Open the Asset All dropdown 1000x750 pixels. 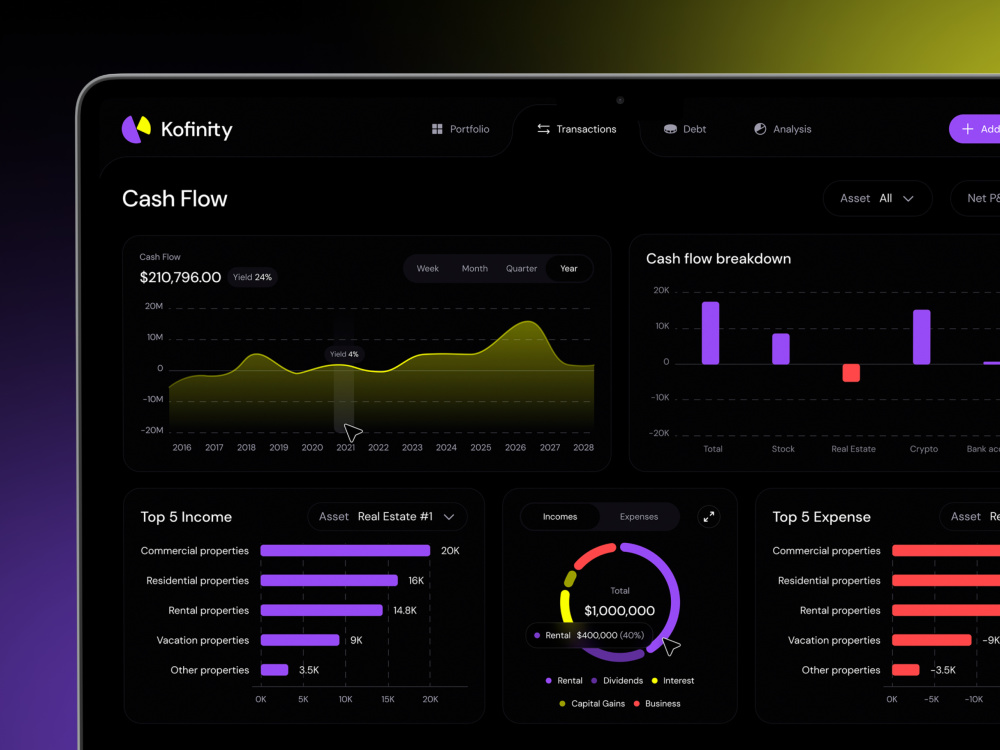(x=878, y=198)
